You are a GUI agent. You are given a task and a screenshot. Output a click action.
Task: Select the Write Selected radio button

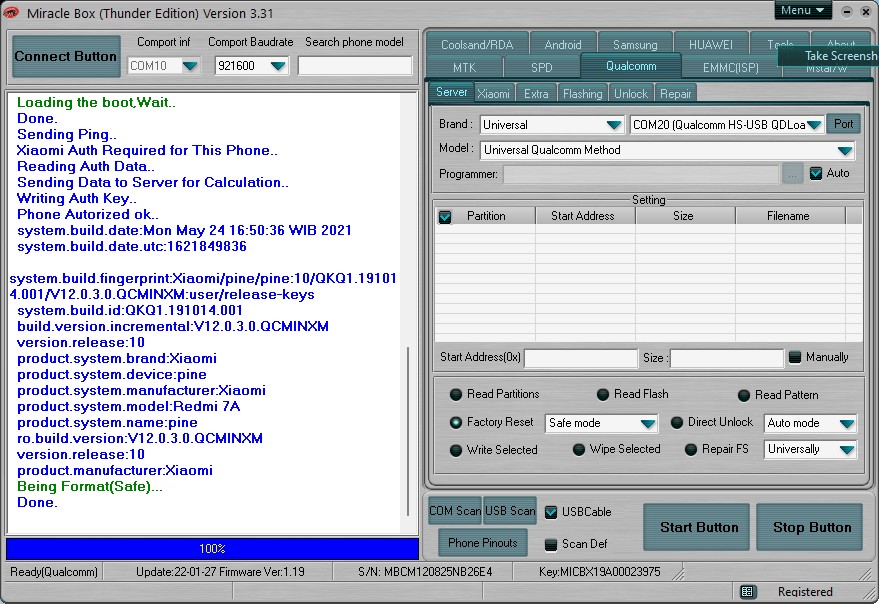(456, 450)
